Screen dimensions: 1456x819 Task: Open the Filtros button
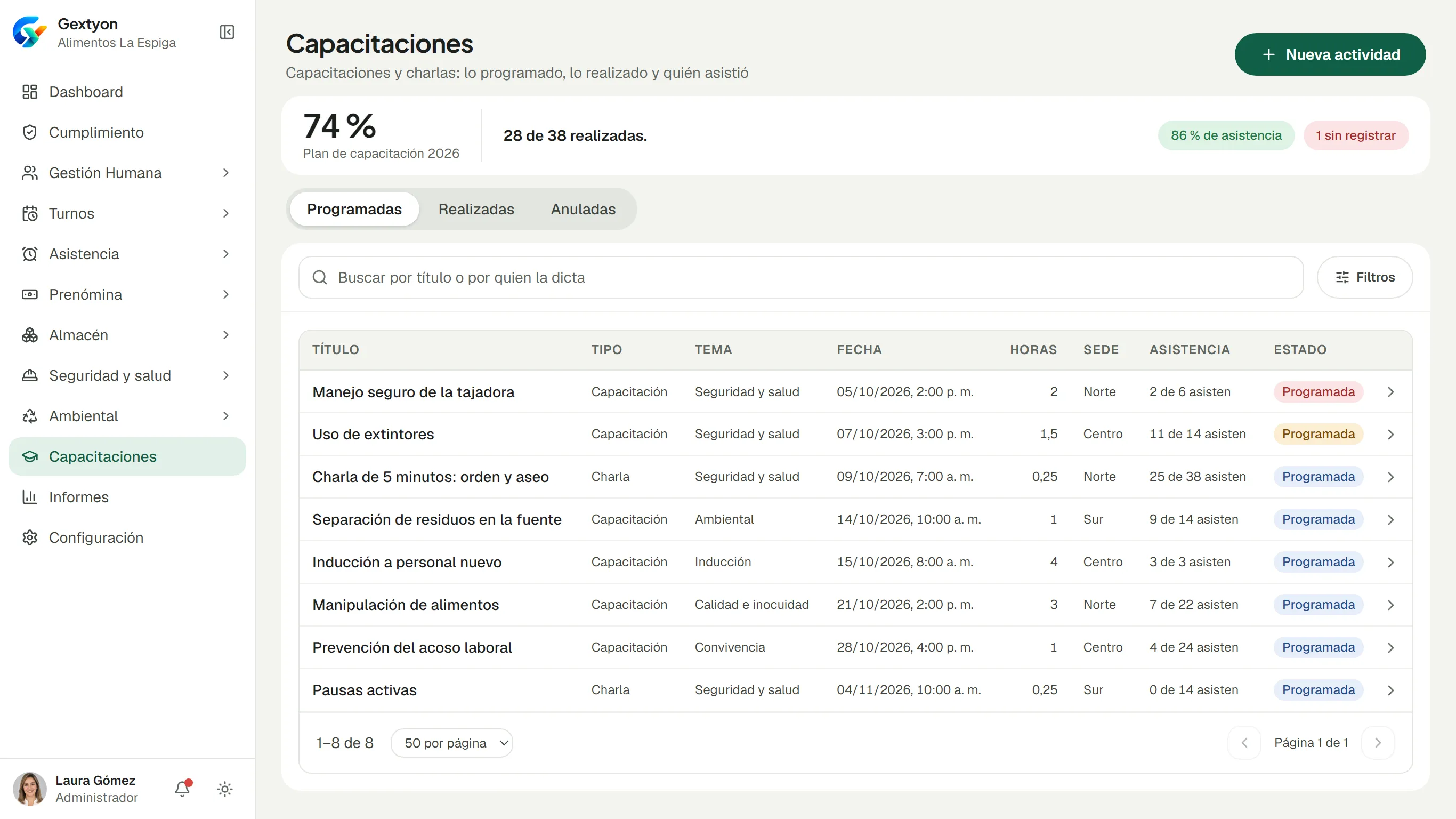[x=1364, y=277]
